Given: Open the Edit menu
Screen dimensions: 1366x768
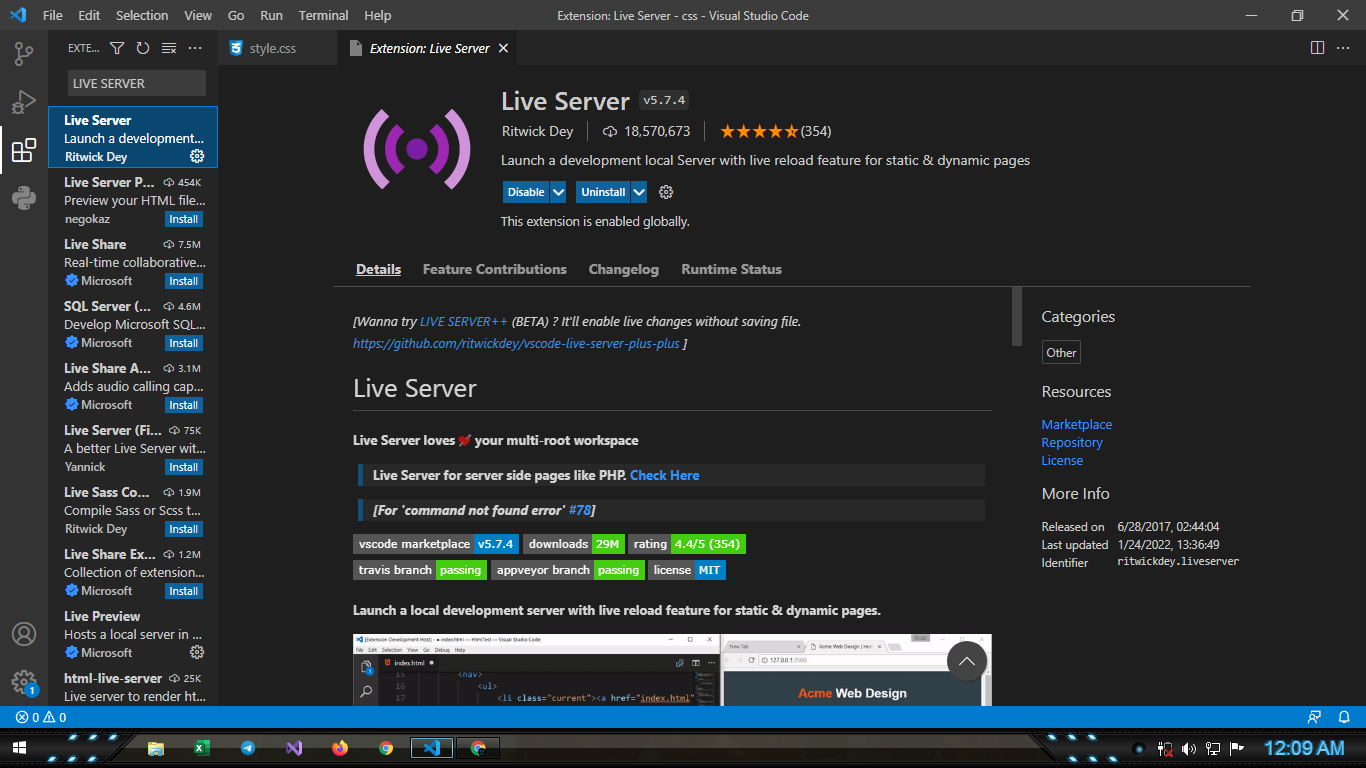Looking at the screenshot, I should coord(89,15).
